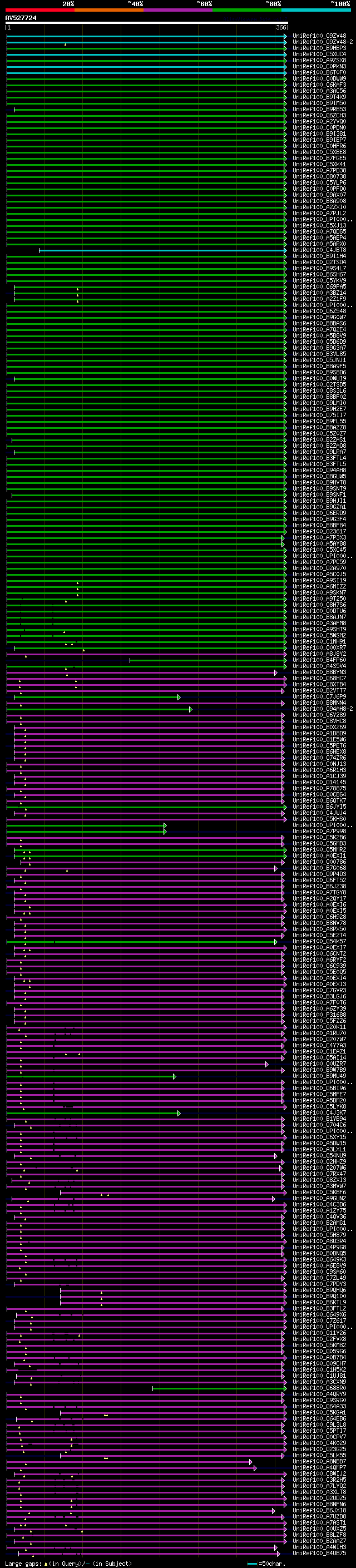Image resolution: width=356 pixels, height=1568 pixels.
Task: Click the UniRef100_B6JXI8 hit name
Action: point(319,1511)
